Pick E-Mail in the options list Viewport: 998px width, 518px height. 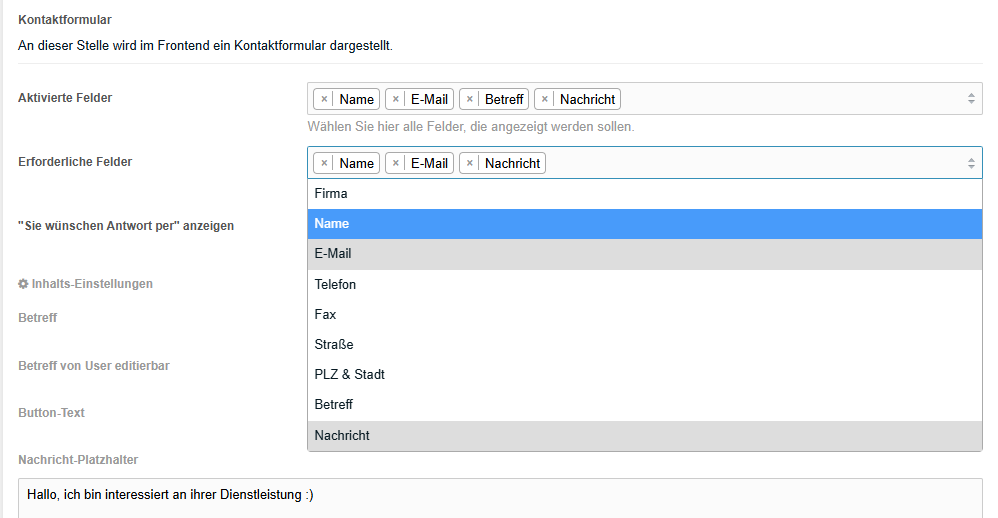click(x=645, y=254)
